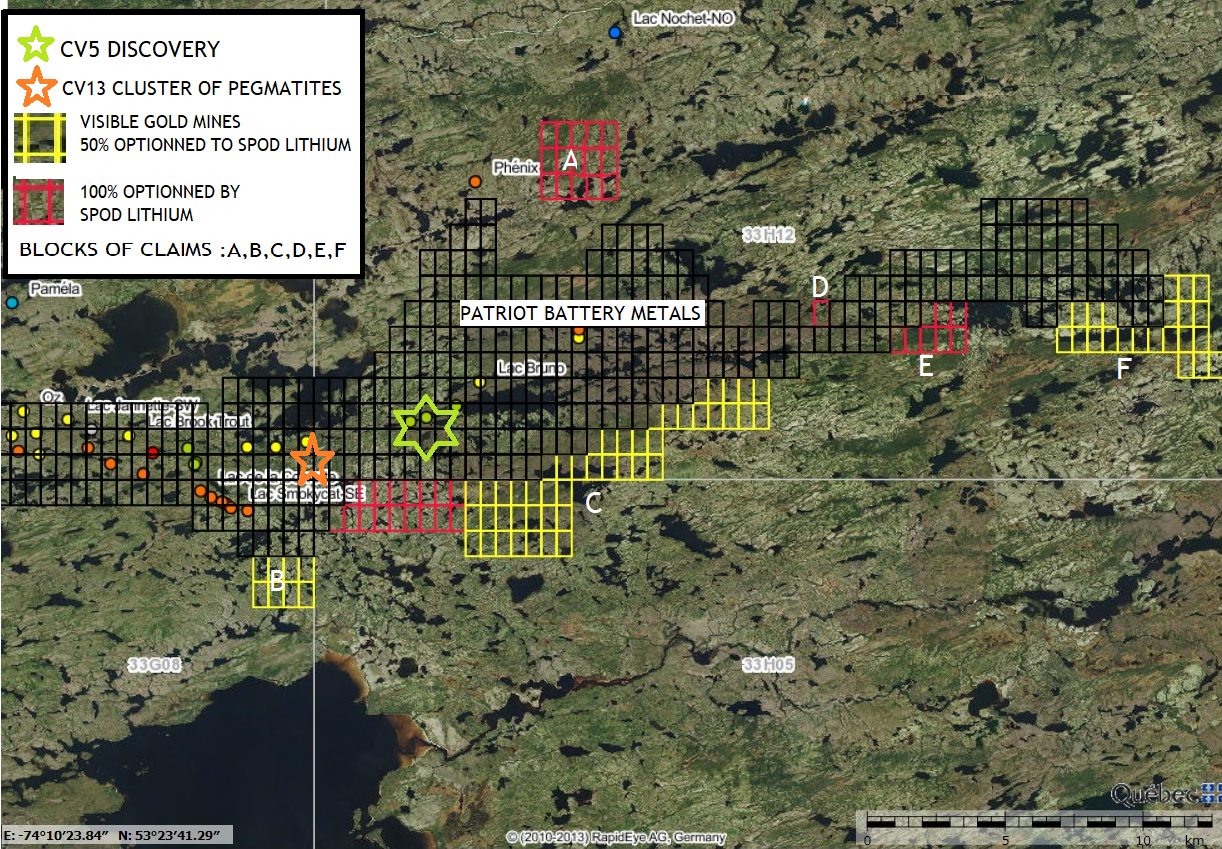Select the orange star icon in the legend
Image resolution: width=1222 pixels, height=849 pixels.
click(37, 88)
